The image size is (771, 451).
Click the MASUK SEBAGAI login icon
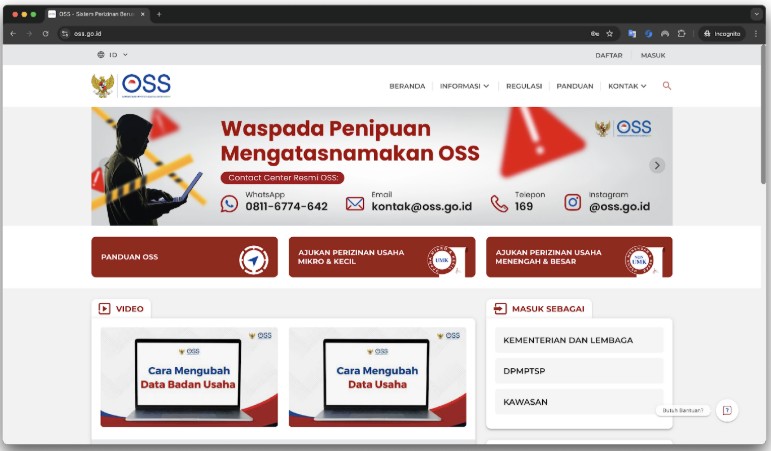click(500, 308)
